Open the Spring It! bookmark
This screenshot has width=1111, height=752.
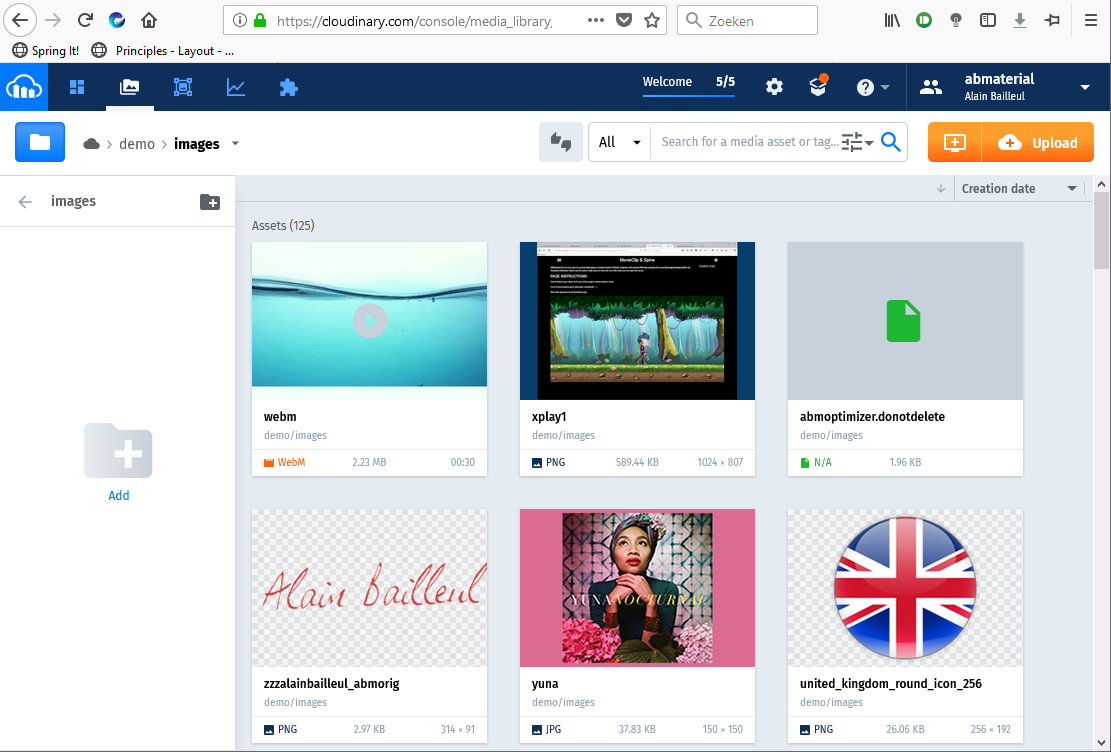(x=46, y=51)
